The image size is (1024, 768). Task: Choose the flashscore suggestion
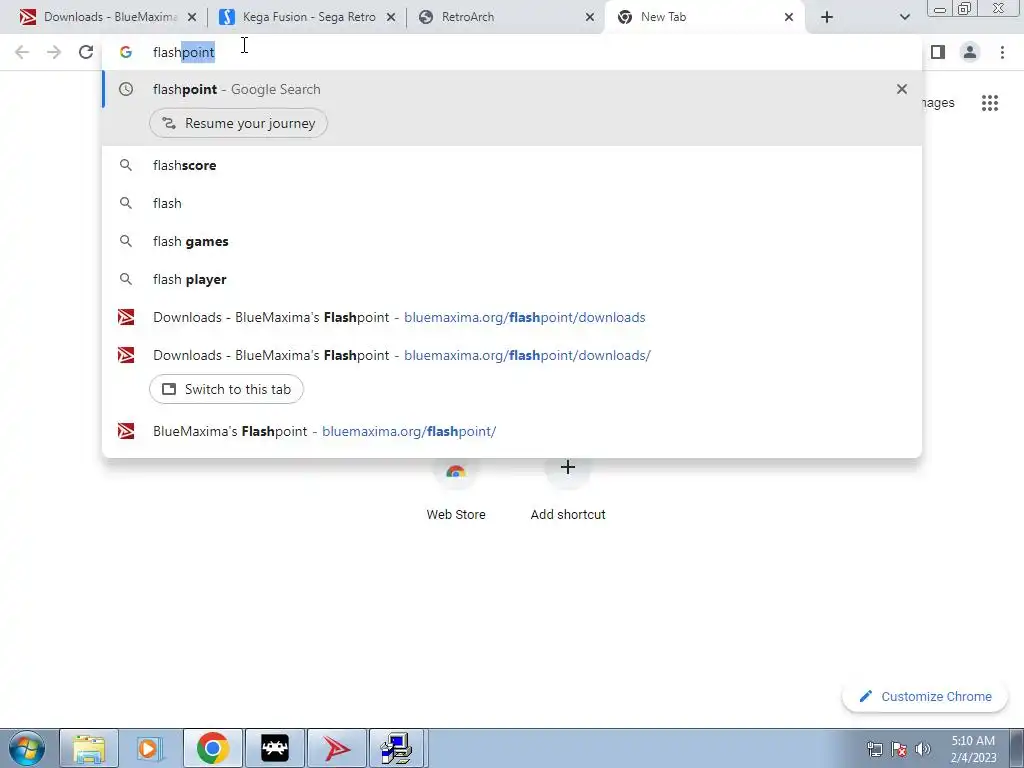513,165
